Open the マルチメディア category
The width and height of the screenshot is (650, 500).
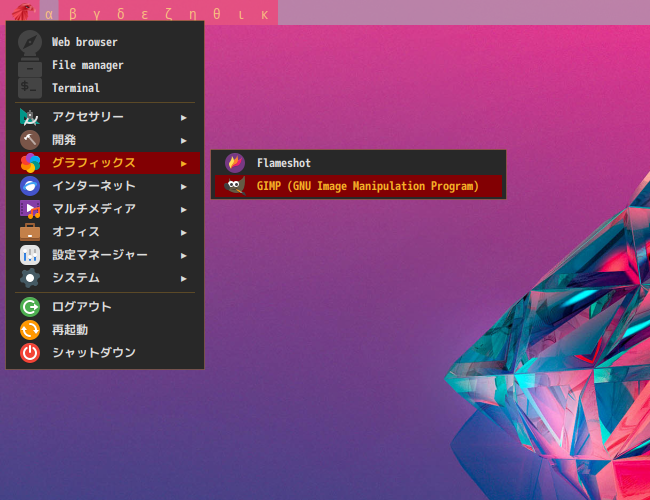click(105, 209)
